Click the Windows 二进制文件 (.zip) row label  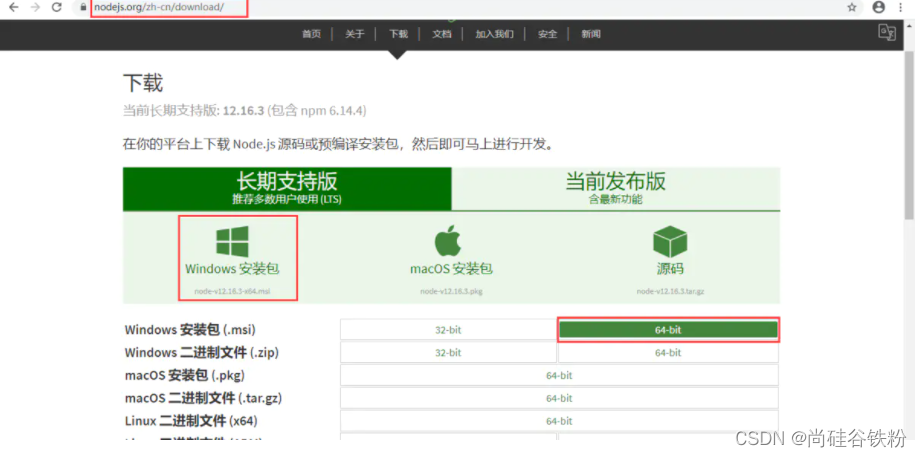click(202, 353)
